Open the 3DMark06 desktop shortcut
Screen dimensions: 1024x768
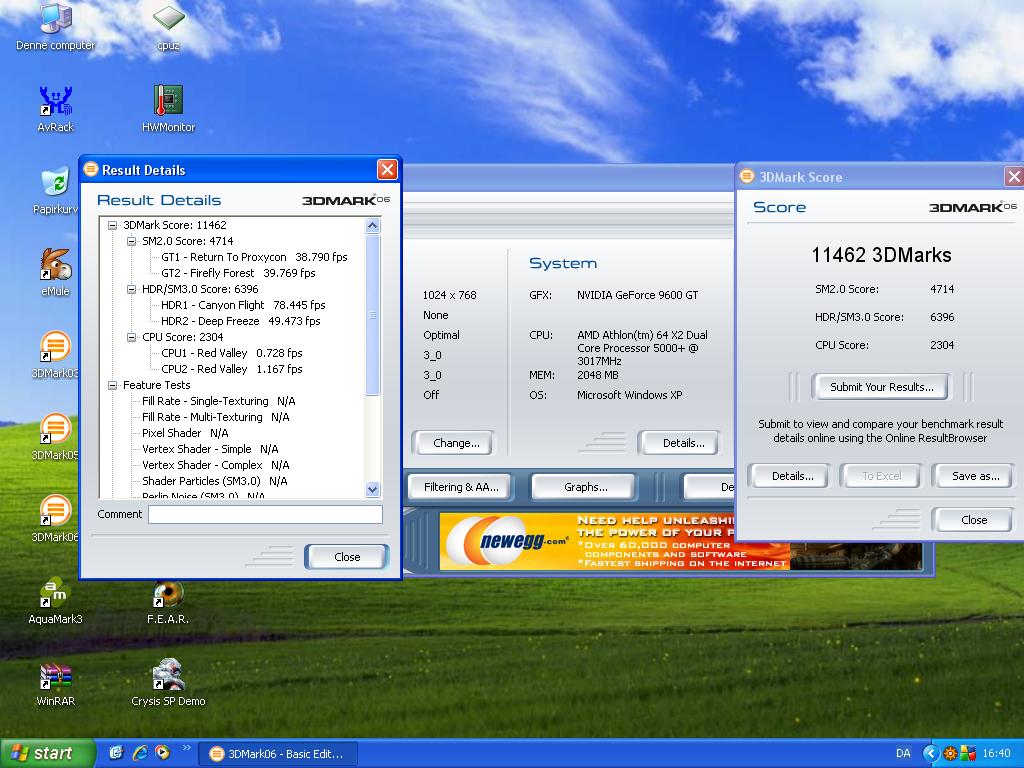point(56,519)
